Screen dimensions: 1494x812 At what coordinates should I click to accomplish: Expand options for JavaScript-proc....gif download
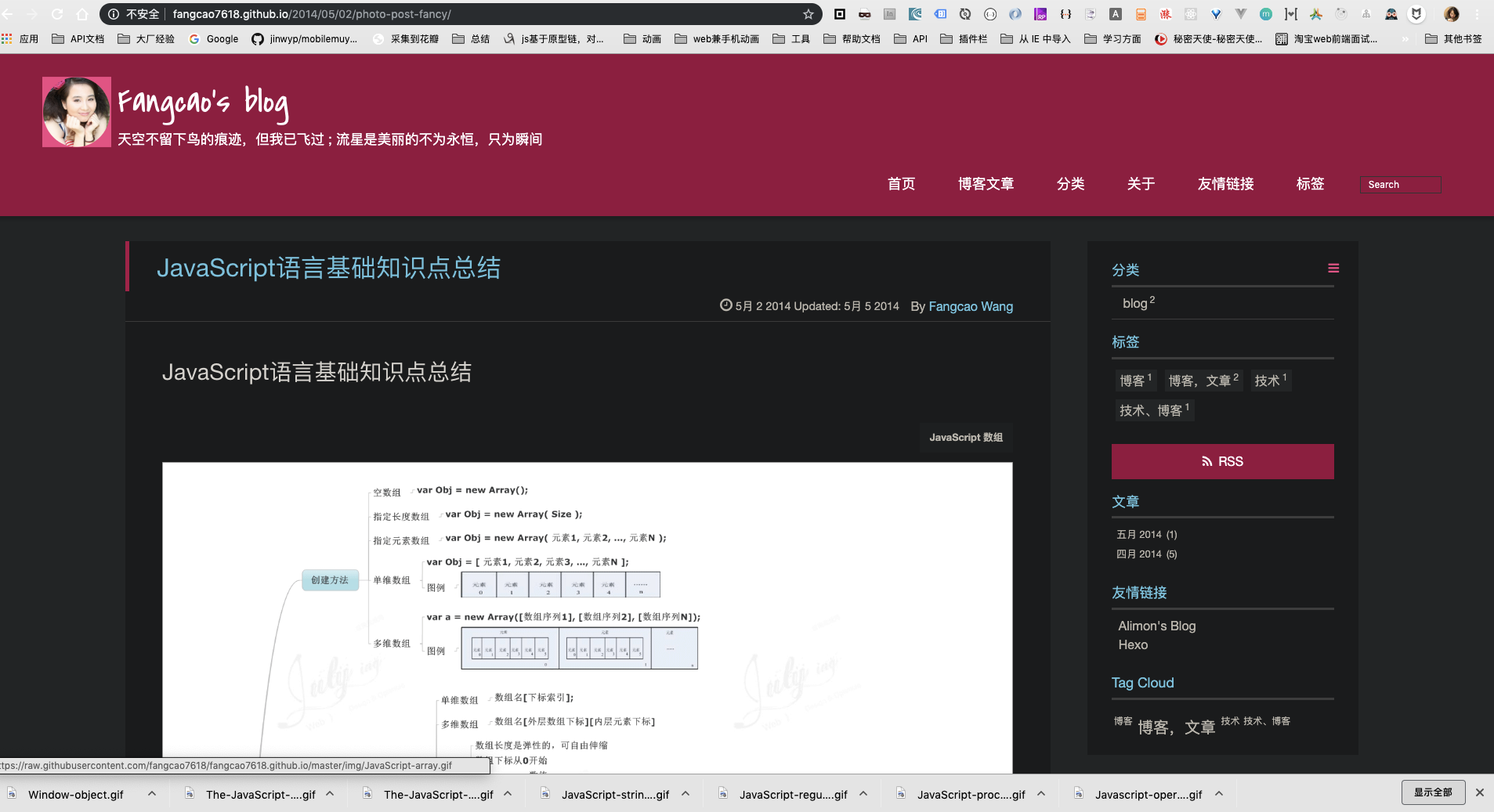[x=1041, y=793]
